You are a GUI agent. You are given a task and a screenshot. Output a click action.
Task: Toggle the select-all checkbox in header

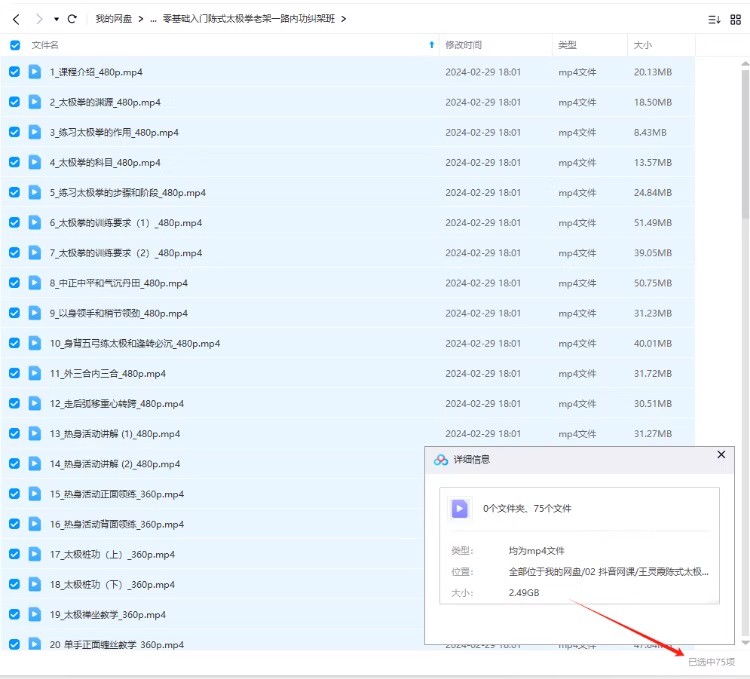click(x=14, y=45)
